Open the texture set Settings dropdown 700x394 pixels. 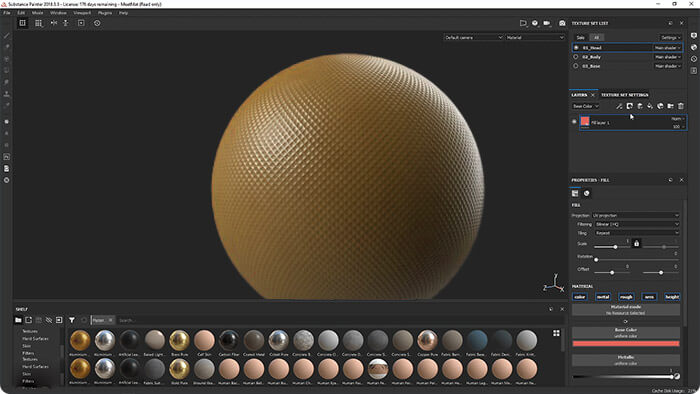pos(670,37)
